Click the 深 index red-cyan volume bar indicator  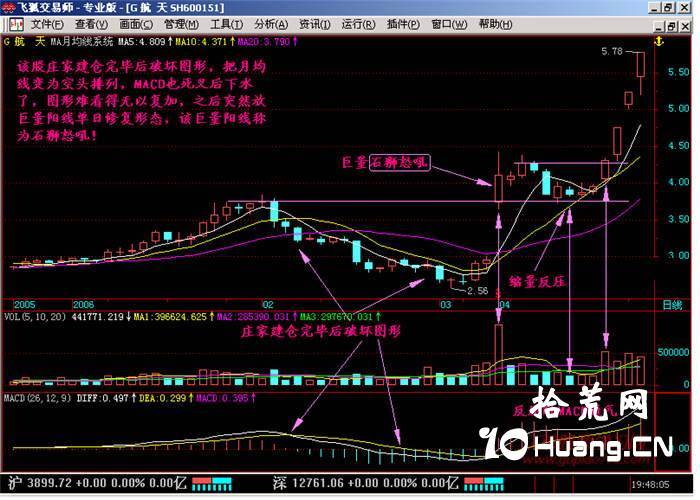coord(484,483)
